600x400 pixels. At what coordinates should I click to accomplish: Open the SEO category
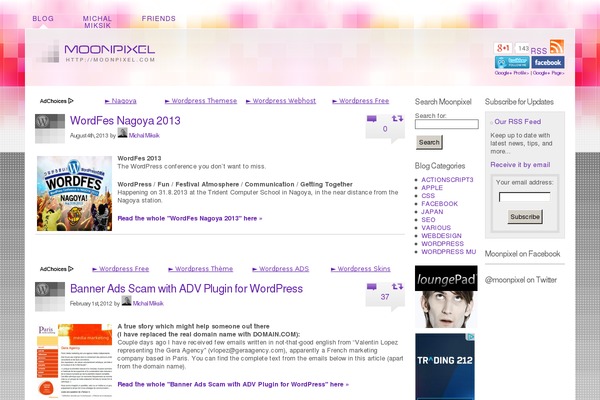click(428, 220)
